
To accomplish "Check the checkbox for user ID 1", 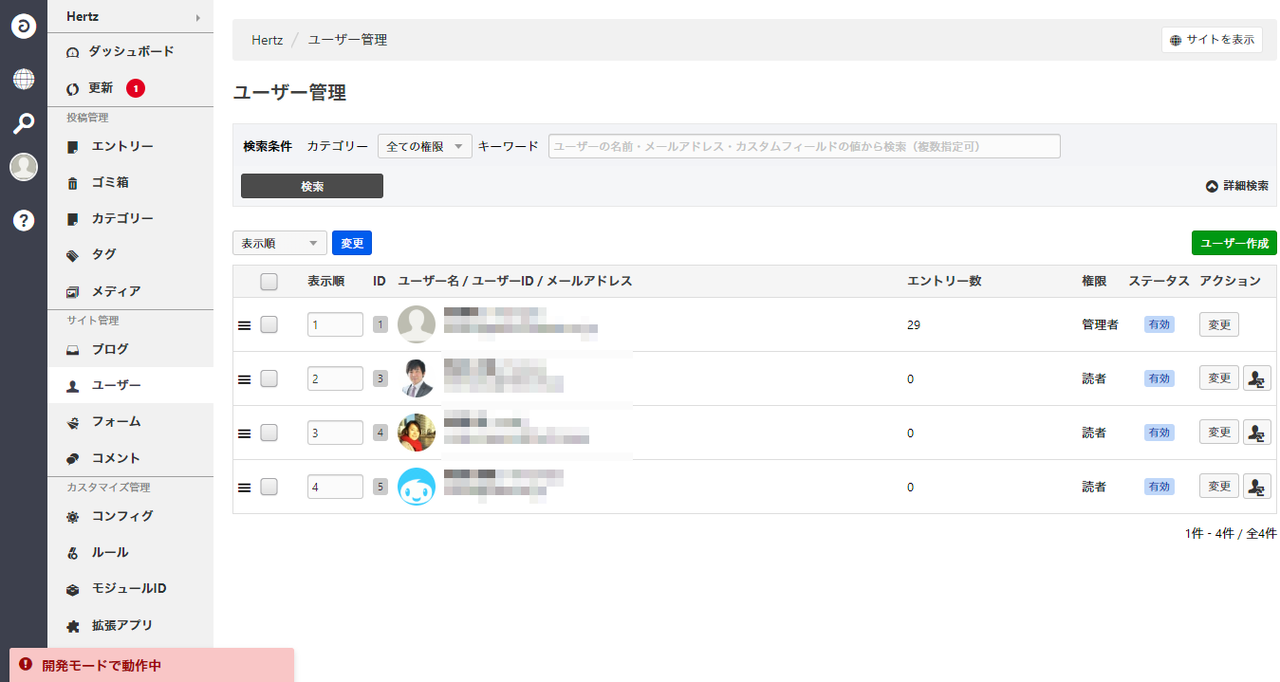I will point(269,325).
